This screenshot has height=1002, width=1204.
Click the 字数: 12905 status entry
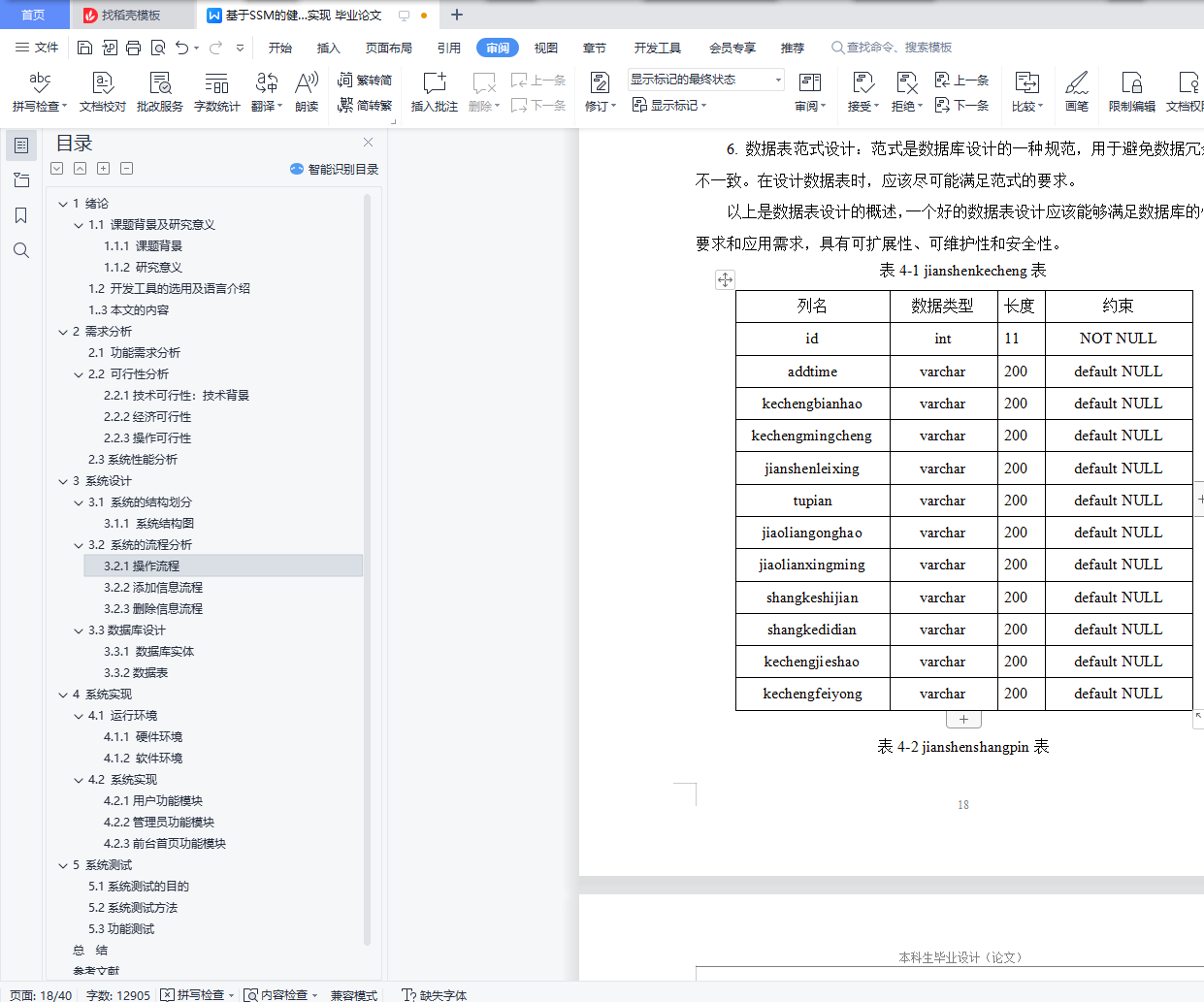pos(118,995)
